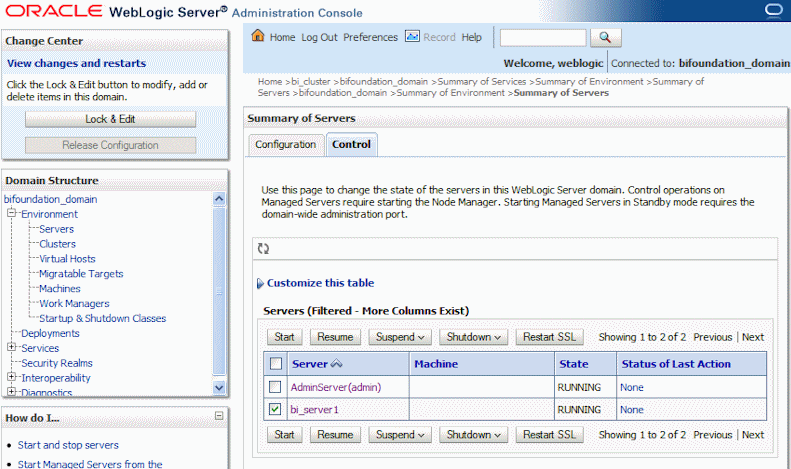Expand the Services tree node
The width and height of the screenshot is (791, 469).
(x=11, y=347)
